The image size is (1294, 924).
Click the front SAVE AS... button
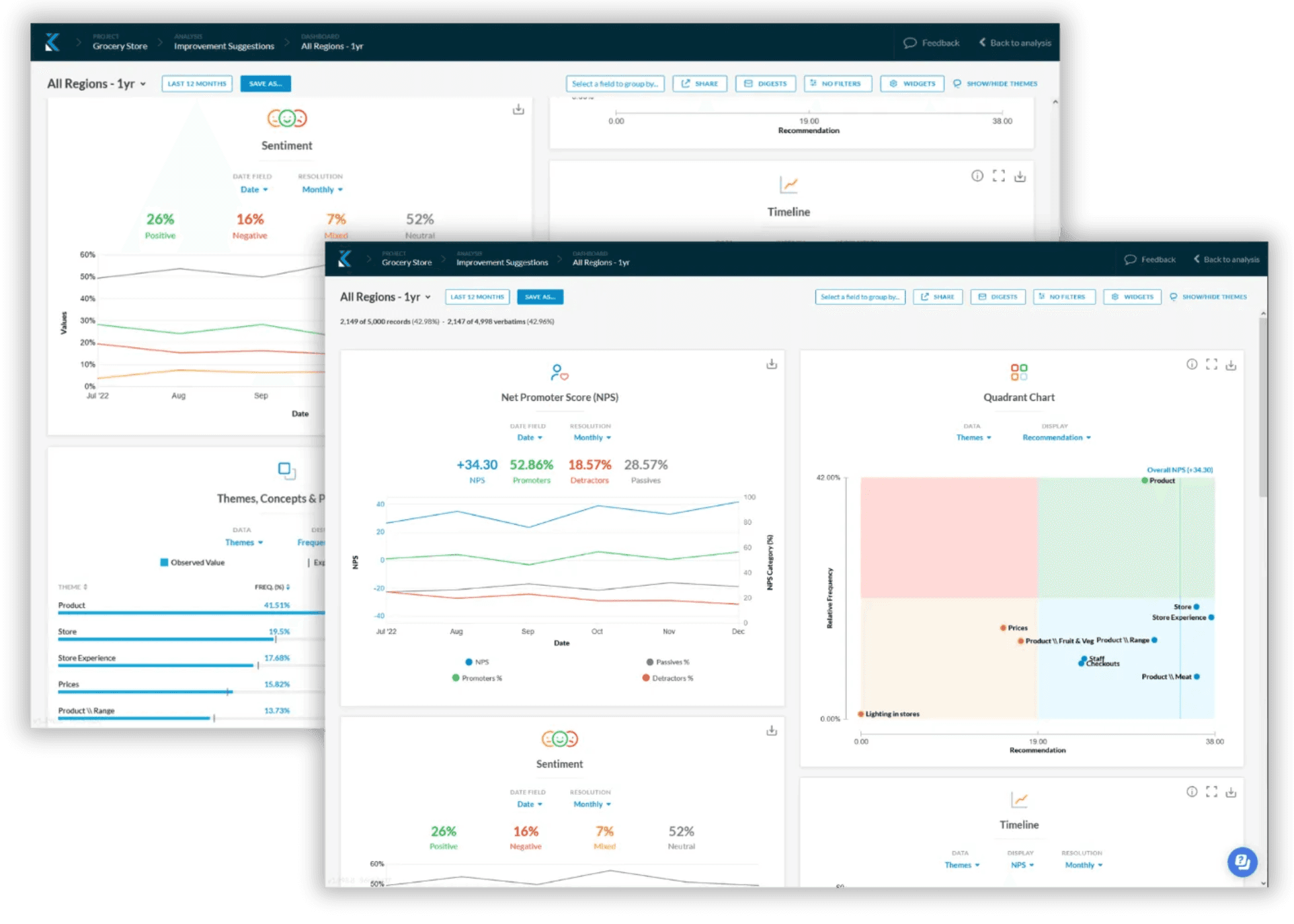point(540,297)
